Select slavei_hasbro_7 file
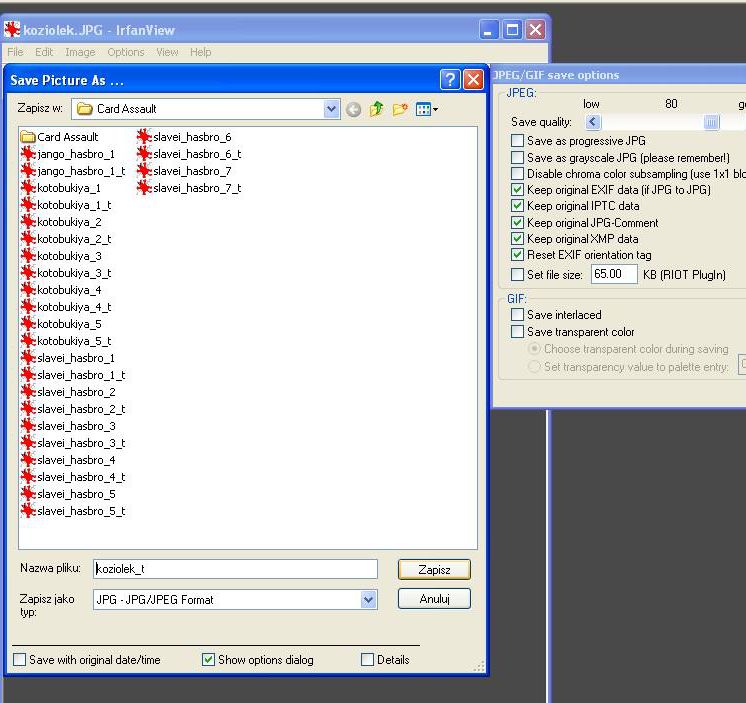Screen dimensions: 746x703 click(184, 171)
